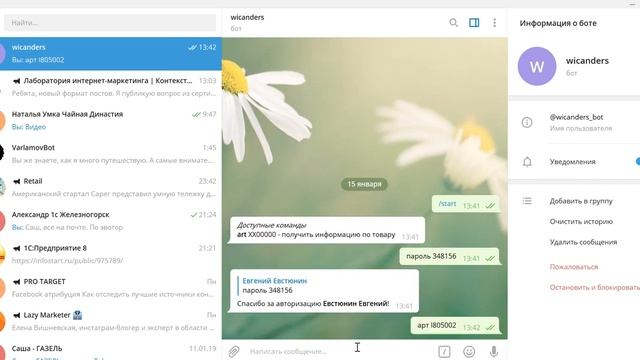
Task: Click 'Спасибо за авторизацию' message text
Action: click(313, 304)
